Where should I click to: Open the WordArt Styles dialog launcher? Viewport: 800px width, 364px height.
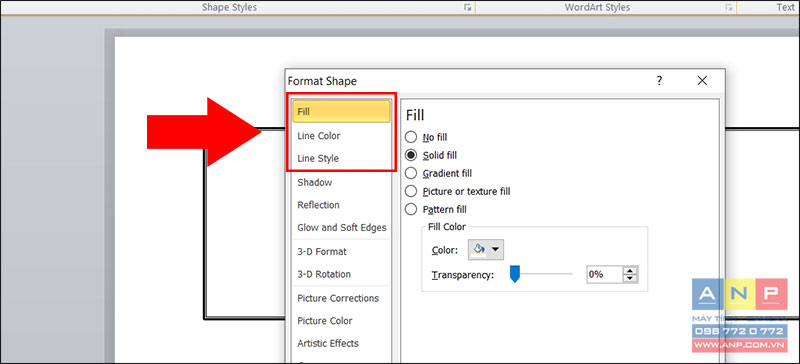(x=730, y=8)
